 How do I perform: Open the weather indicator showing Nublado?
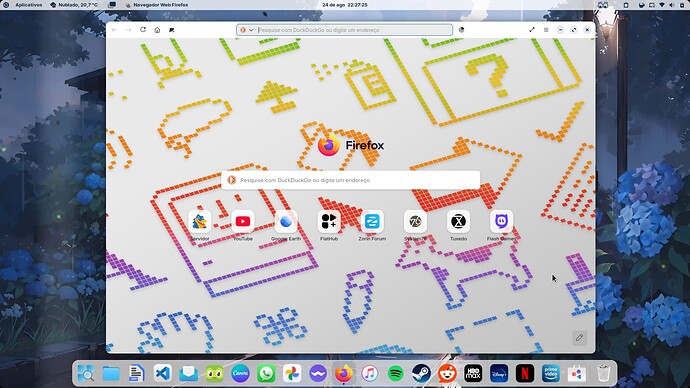74,5
